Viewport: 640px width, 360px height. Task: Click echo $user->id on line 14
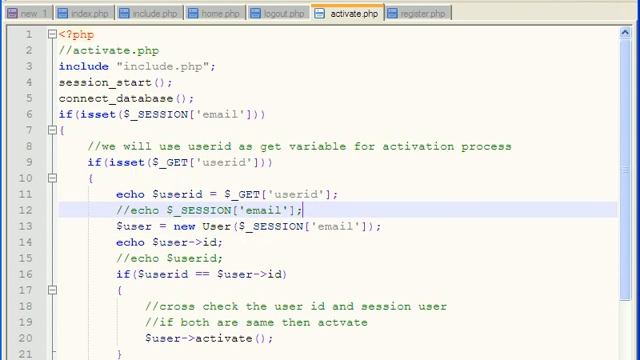(x=169, y=242)
